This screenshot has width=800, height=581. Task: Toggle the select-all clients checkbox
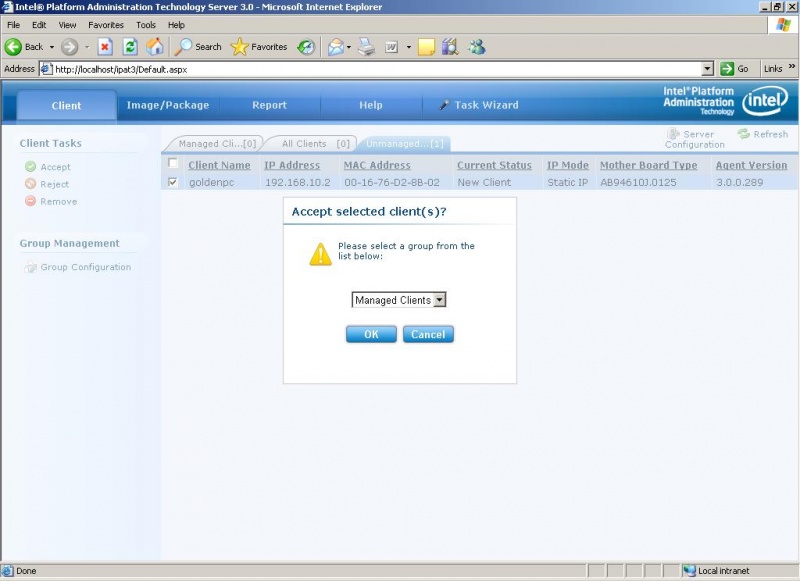point(175,165)
